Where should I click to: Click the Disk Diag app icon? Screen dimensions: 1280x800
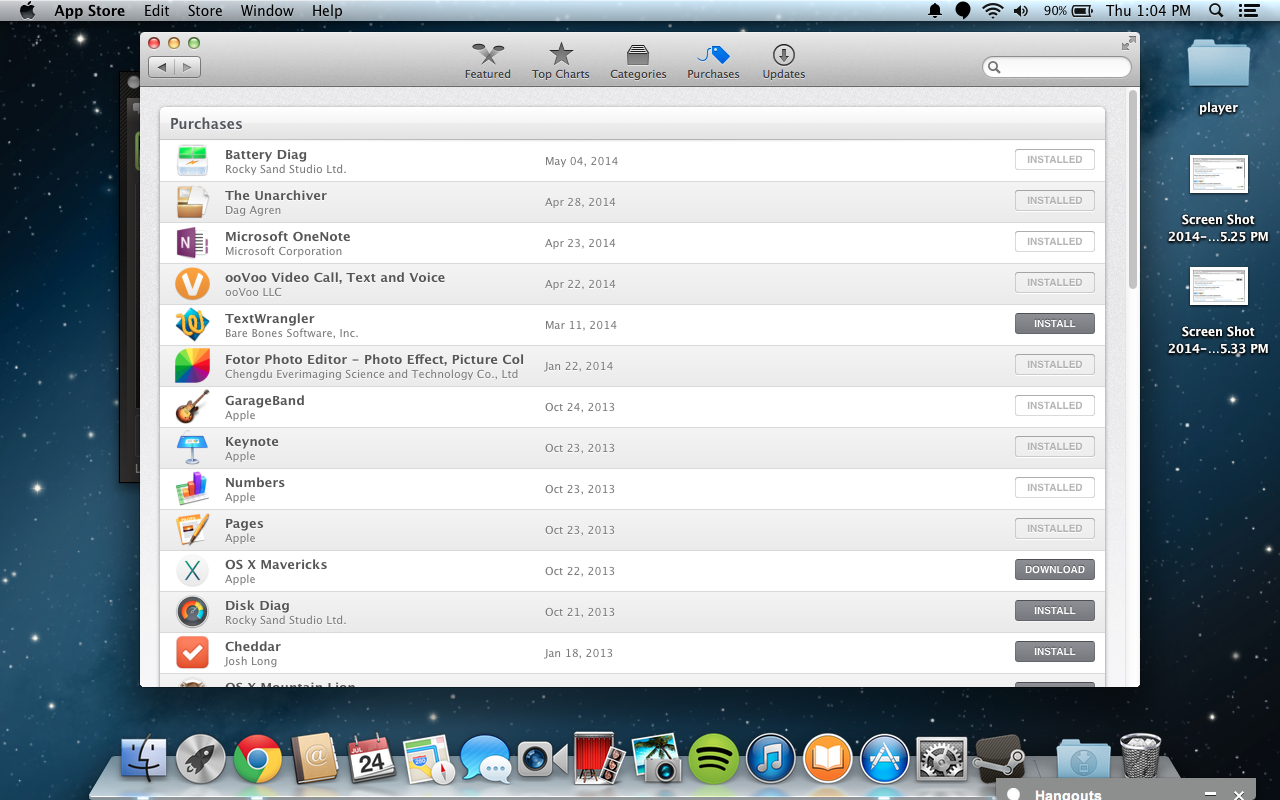pos(192,611)
